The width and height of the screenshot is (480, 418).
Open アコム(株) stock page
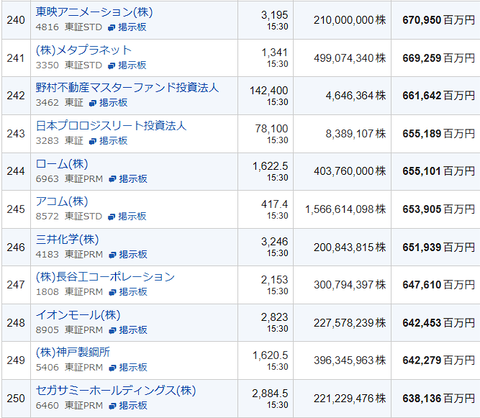(62, 201)
